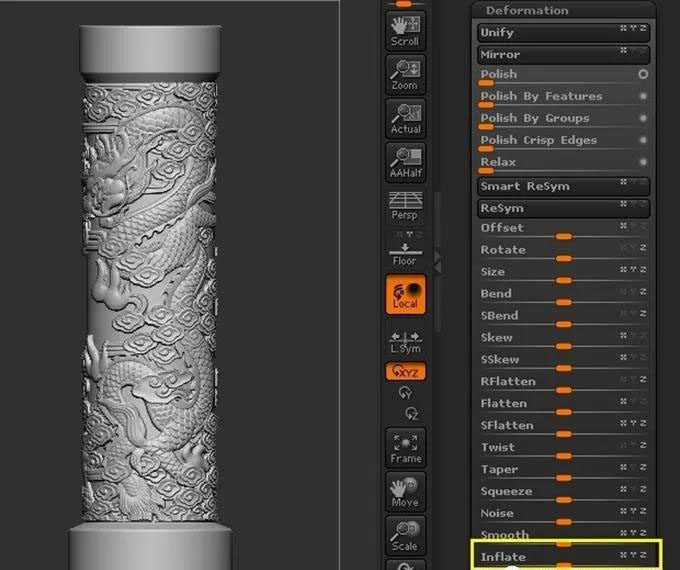The height and width of the screenshot is (570, 680).
Task: Click the Inflate slider label
Action: click(503, 557)
